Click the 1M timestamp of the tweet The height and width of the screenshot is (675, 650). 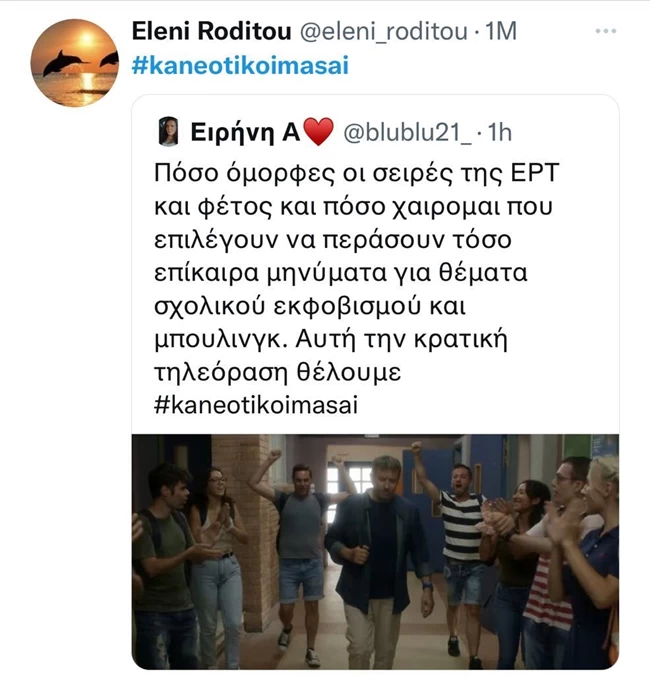click(500, 32)
